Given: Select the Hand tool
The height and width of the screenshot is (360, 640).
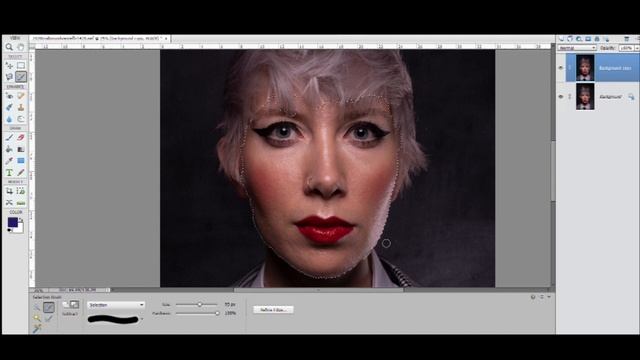Looking at the screenshot, I should (21, 47).
